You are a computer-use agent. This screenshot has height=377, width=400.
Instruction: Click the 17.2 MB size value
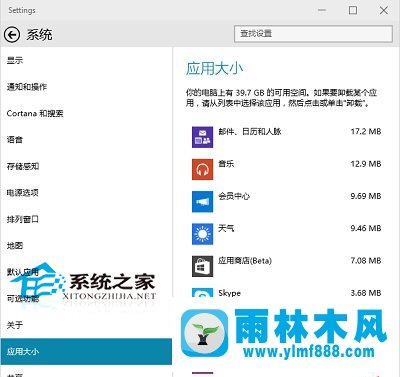[366, 132]
